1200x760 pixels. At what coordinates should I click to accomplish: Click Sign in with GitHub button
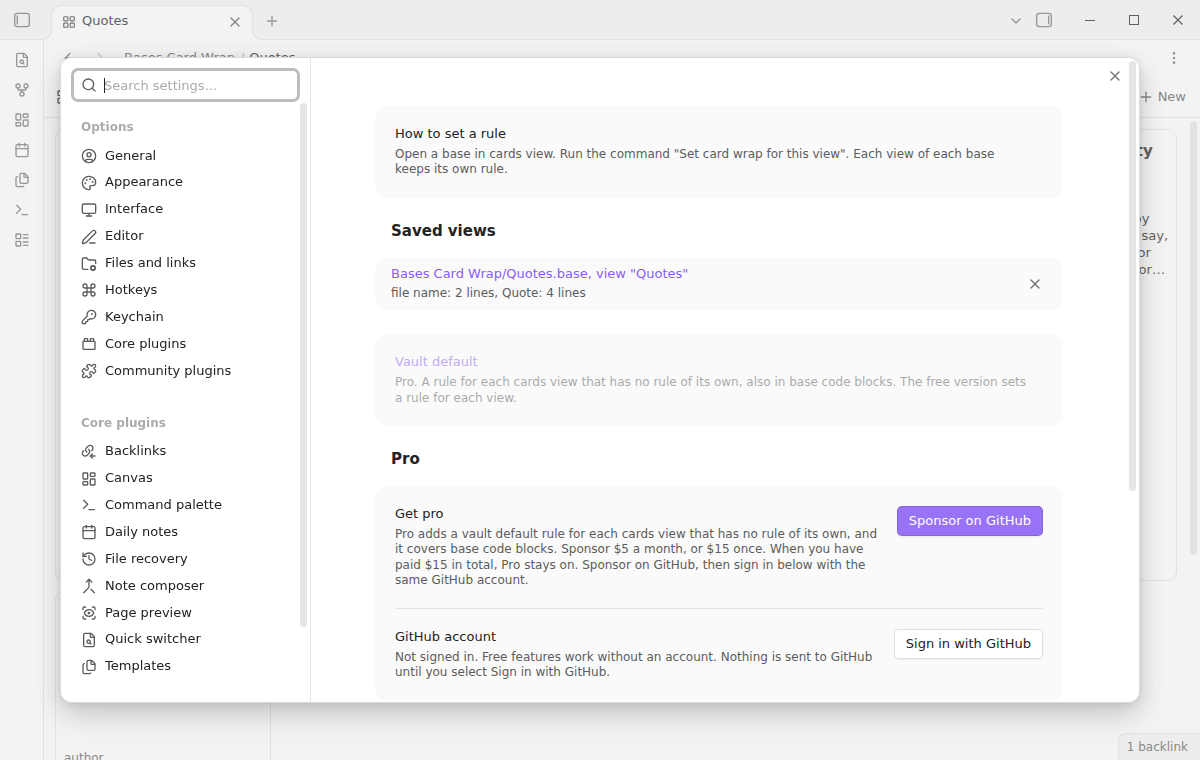point(968,644)
